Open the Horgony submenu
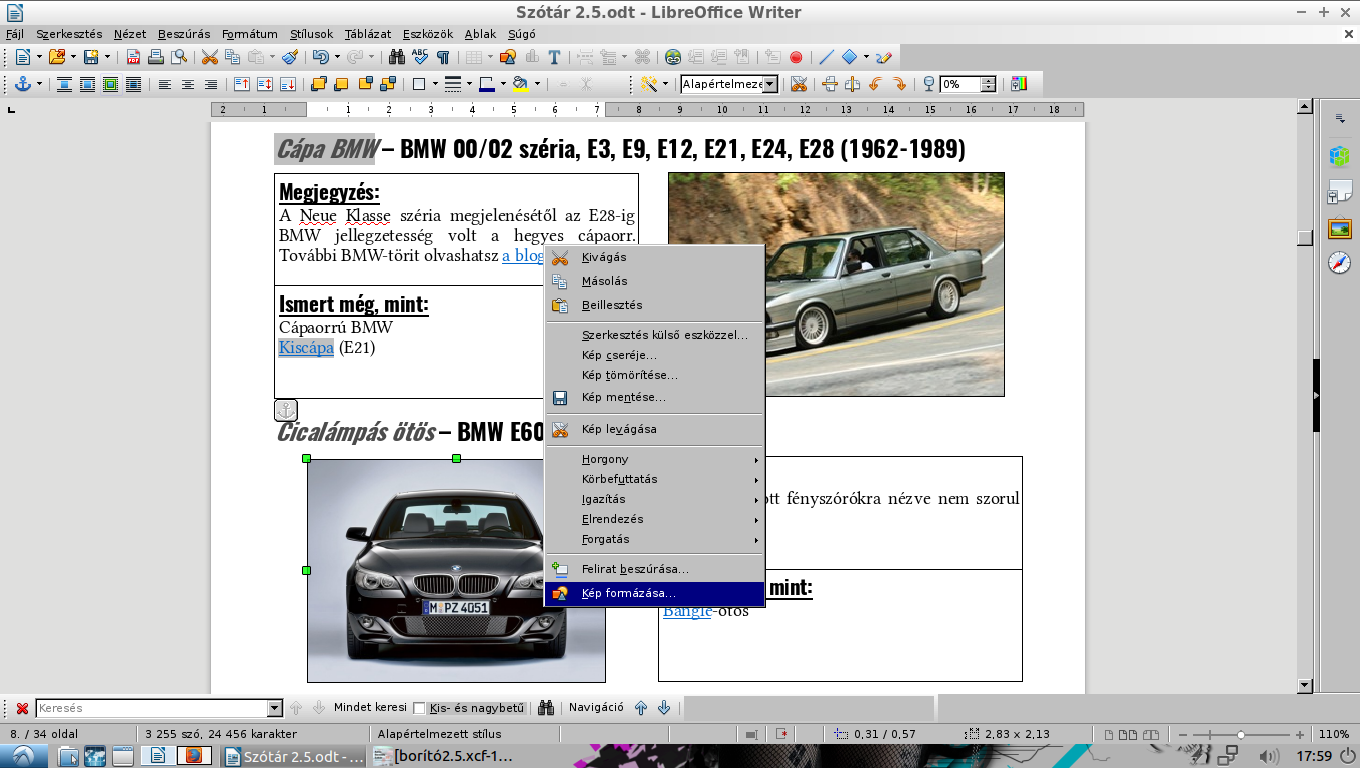 pos(654,459)
